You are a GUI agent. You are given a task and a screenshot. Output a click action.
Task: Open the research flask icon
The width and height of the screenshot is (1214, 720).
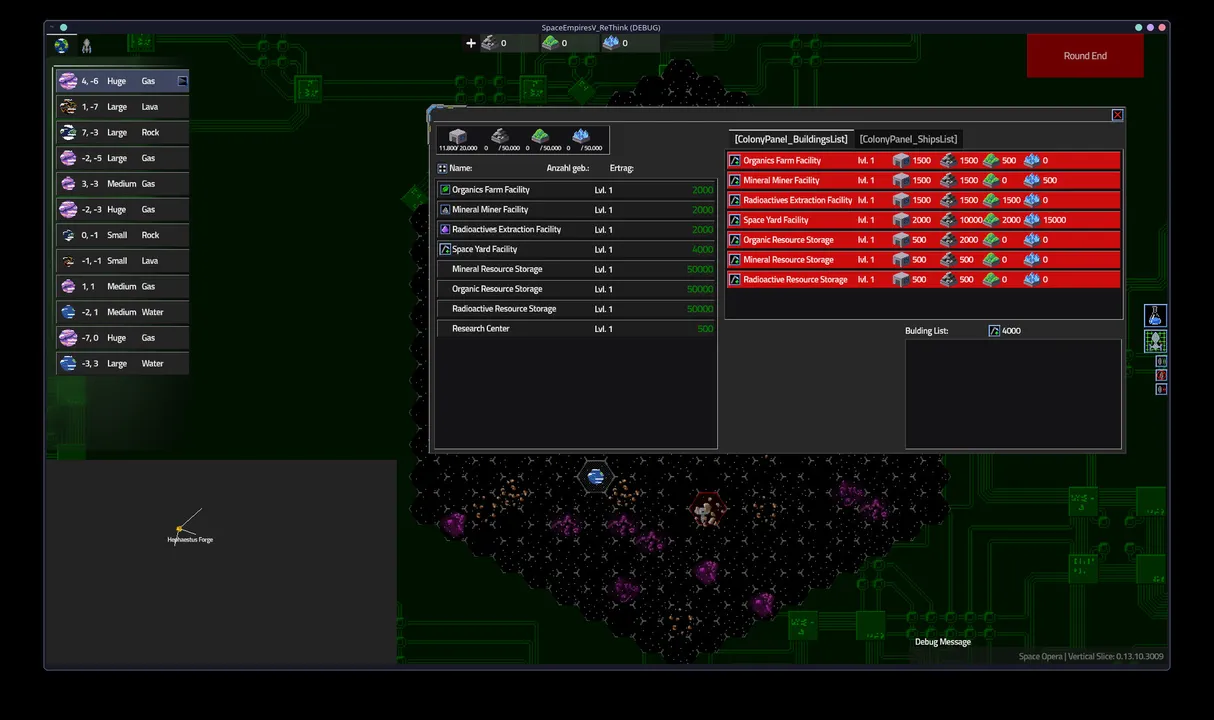[x=1155, y=316]
